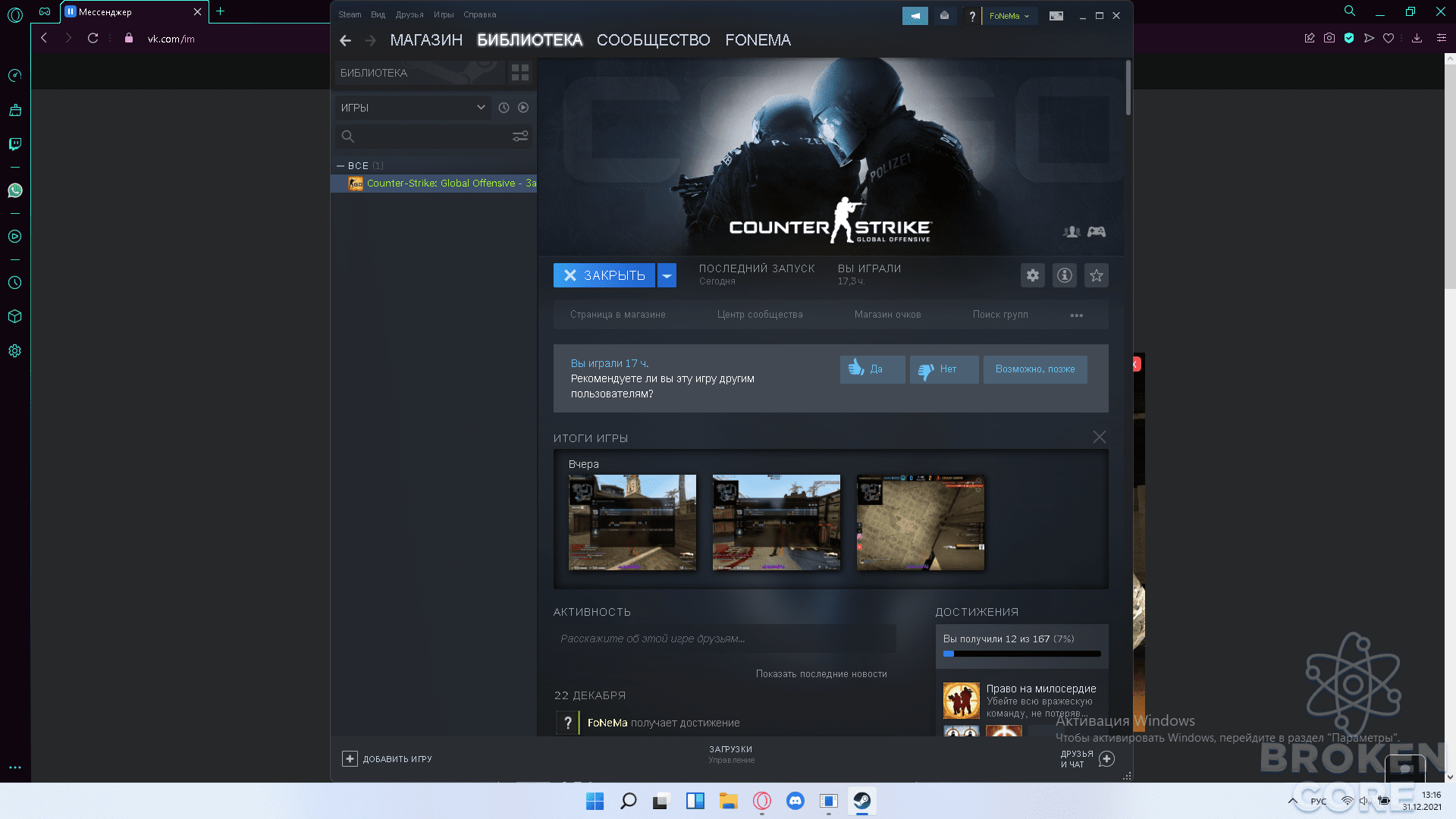
Task: Toggle sort by recent activity clock icon
Action: (504, 108)
